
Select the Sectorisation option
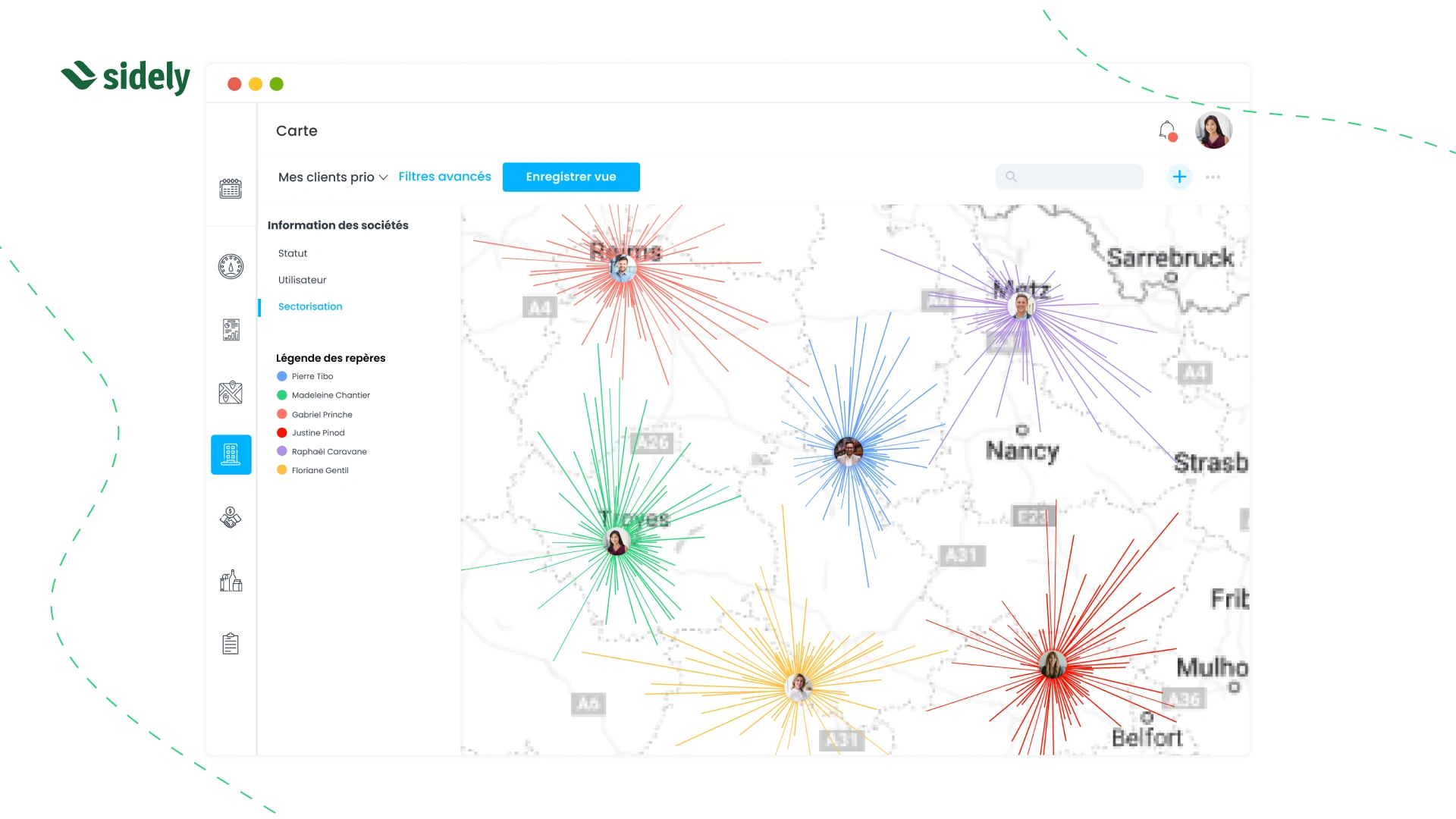tap(310, 306)
